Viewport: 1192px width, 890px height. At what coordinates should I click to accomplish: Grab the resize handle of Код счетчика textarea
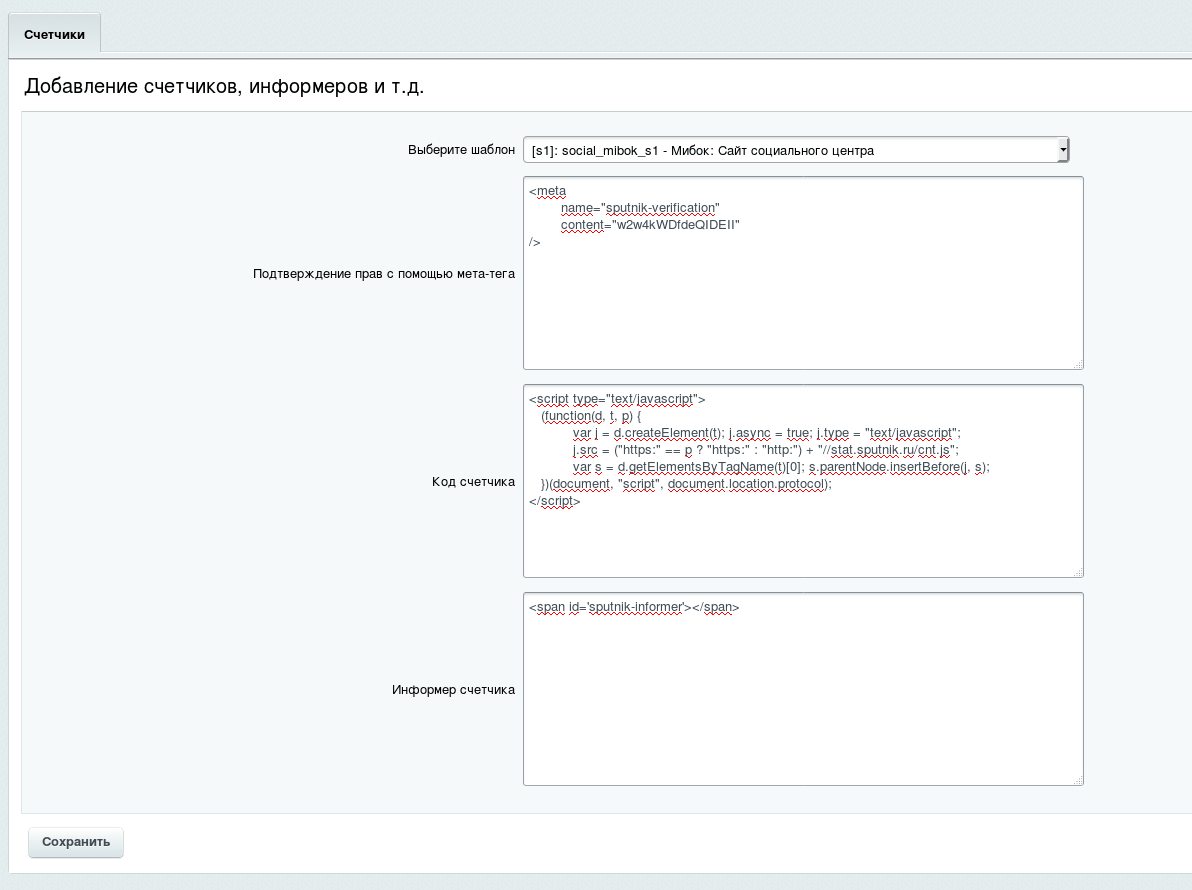(1078, 572)
